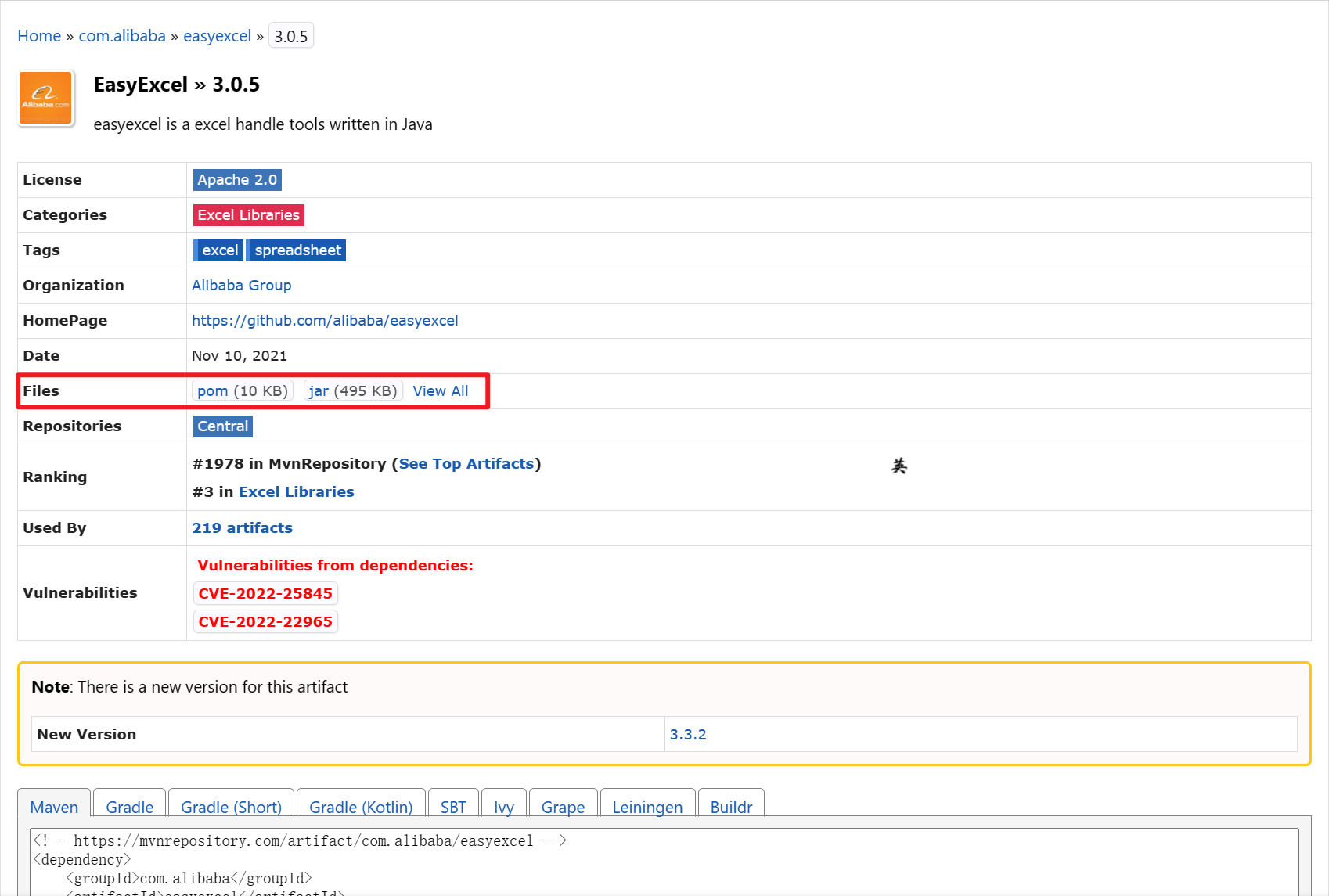
Task: Download the pom (10 KB) file
Action: coord(243,391)
